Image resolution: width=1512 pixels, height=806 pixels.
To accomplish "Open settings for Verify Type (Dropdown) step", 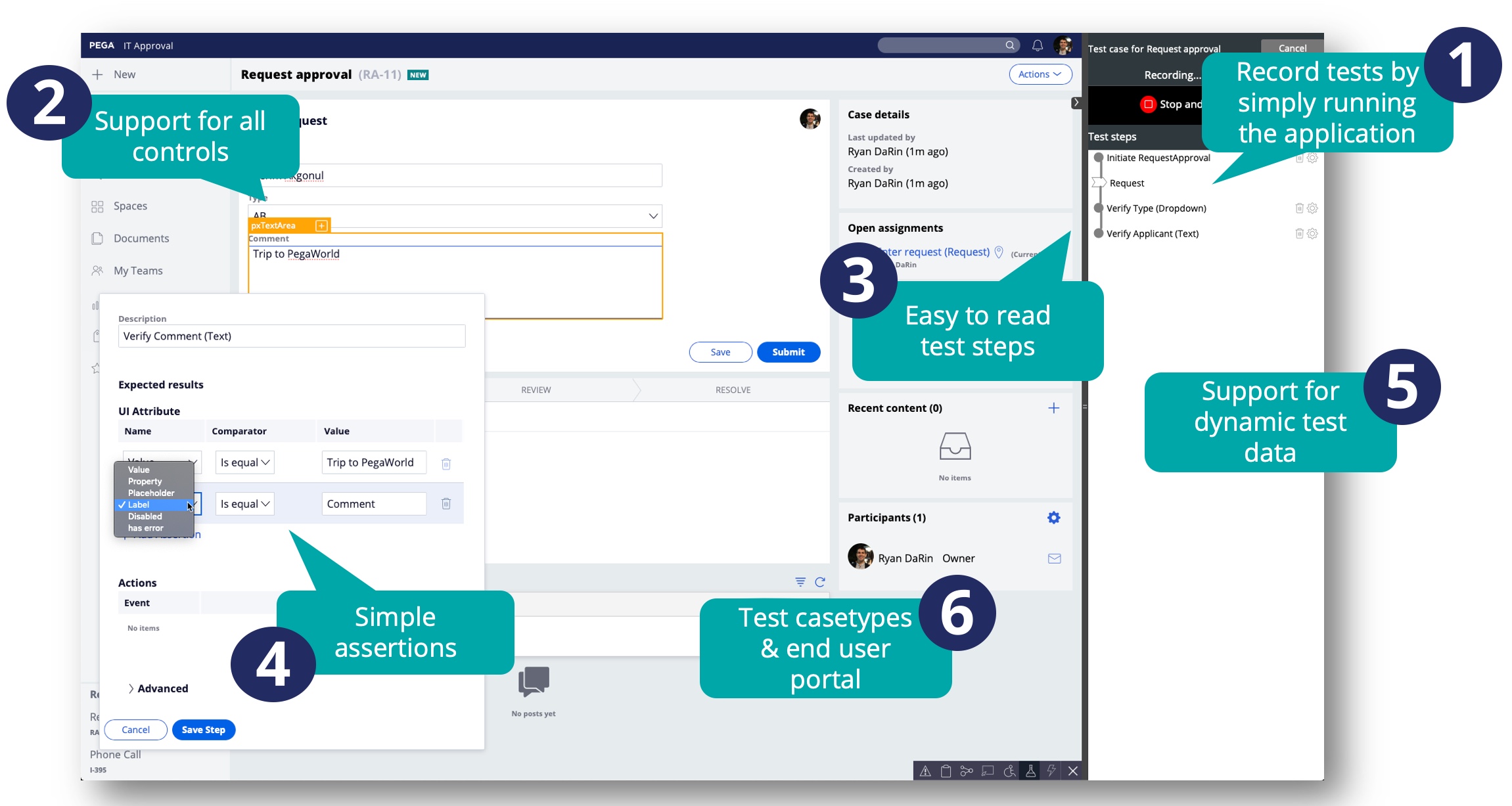I will (x=1312, y=208).
